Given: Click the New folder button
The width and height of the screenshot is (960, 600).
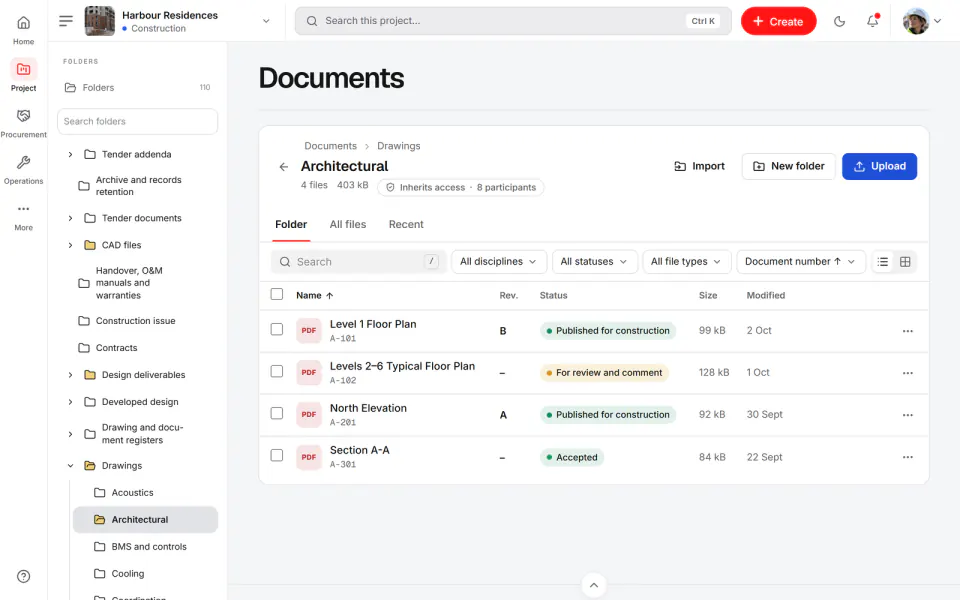Looking at the screenshot, I should [x=789, y=167].
